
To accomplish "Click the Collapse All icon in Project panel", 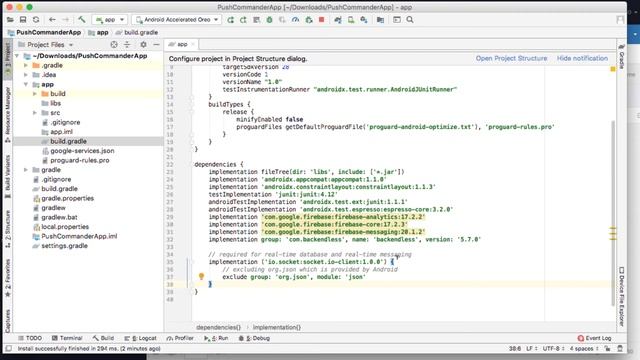I will [x=127, y=44].
